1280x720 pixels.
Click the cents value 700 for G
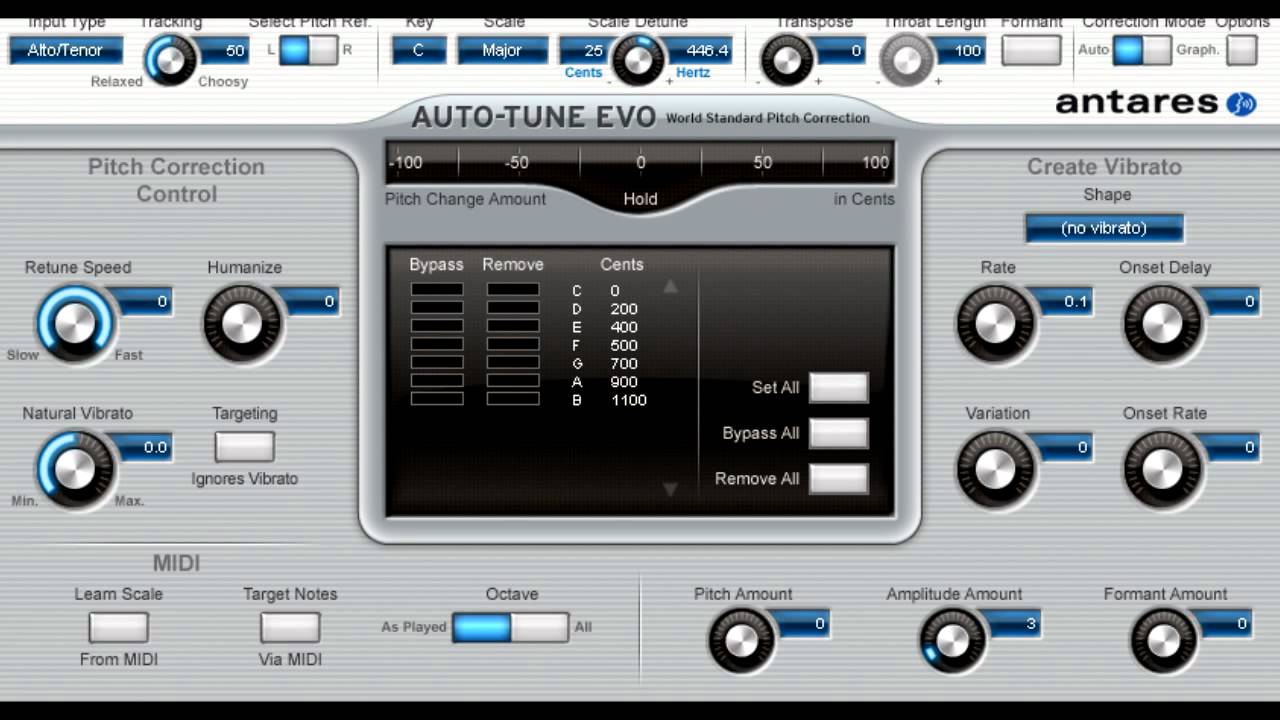click(624, 363)
